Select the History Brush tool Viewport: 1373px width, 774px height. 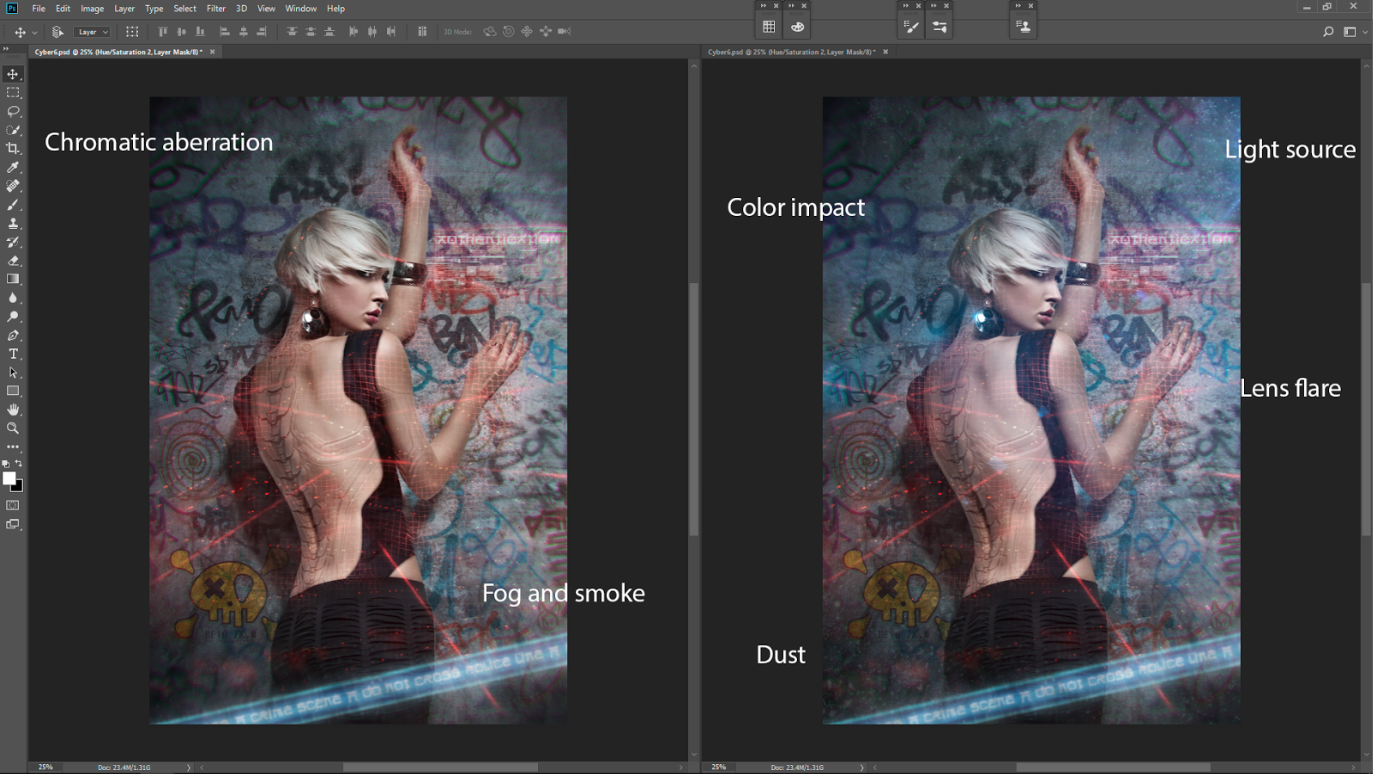coord(13,242)
